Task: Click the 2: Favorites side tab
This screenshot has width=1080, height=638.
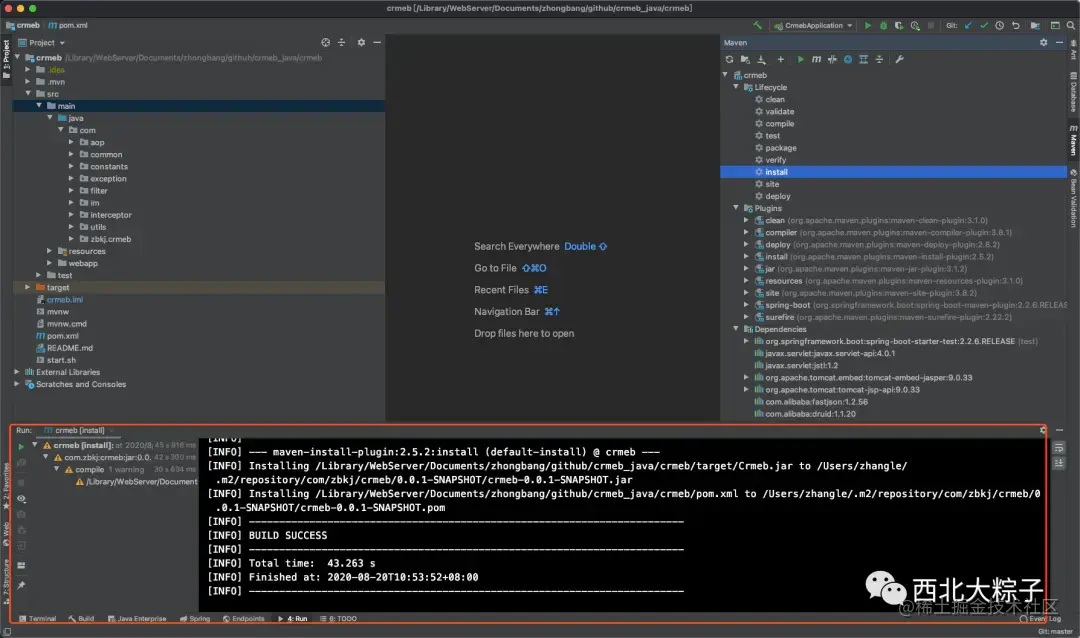Action: [x=6, y=486]
